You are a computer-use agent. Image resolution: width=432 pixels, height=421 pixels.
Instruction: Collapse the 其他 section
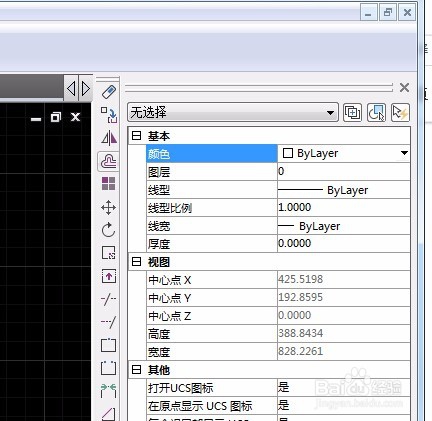click(136, 370)
